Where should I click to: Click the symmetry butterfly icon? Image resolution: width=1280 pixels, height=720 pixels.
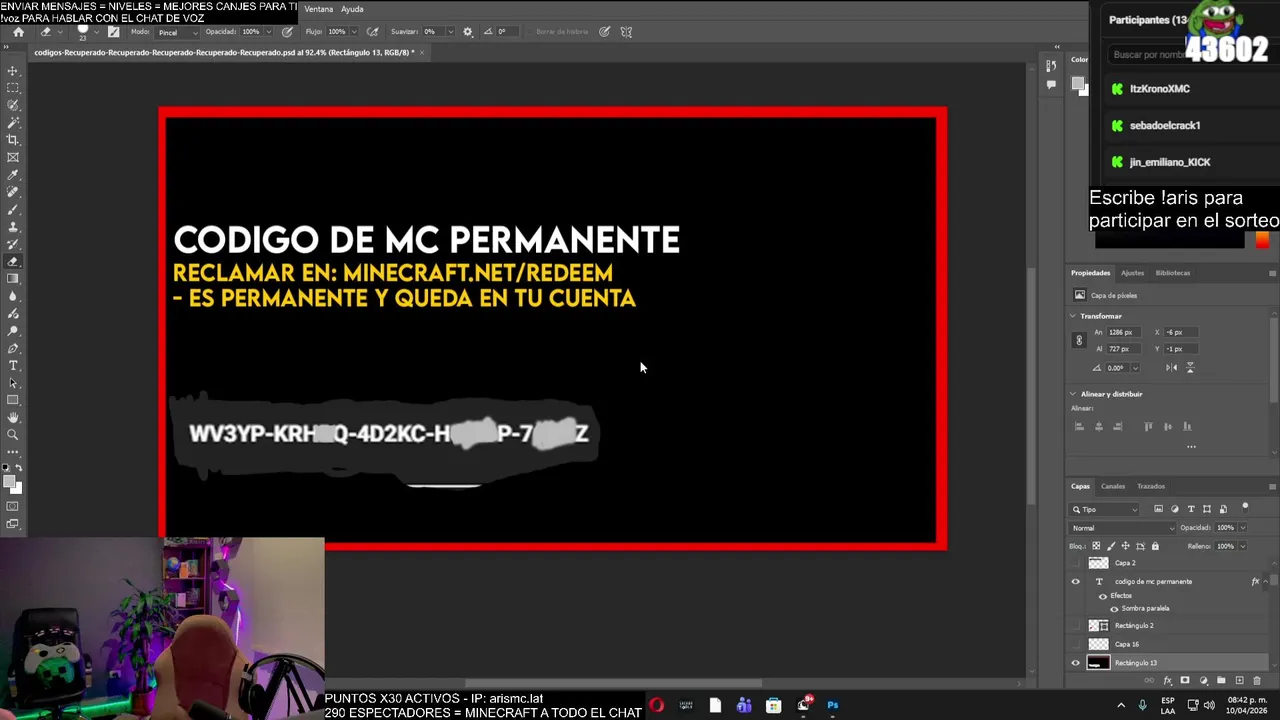click(x=626, y=32)
